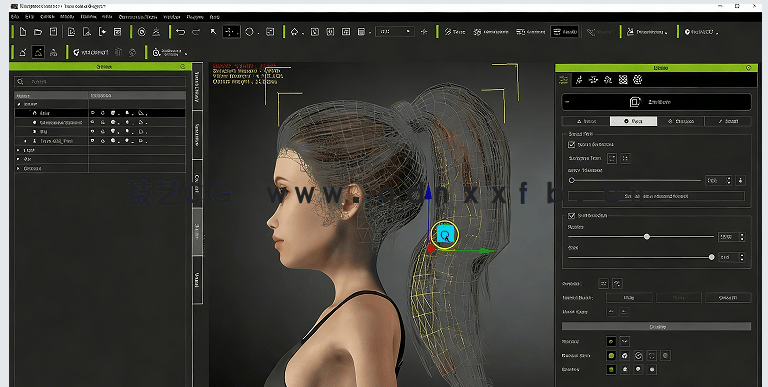
Task: Collapse the top root node in scene tree
Action: point(19,104)
